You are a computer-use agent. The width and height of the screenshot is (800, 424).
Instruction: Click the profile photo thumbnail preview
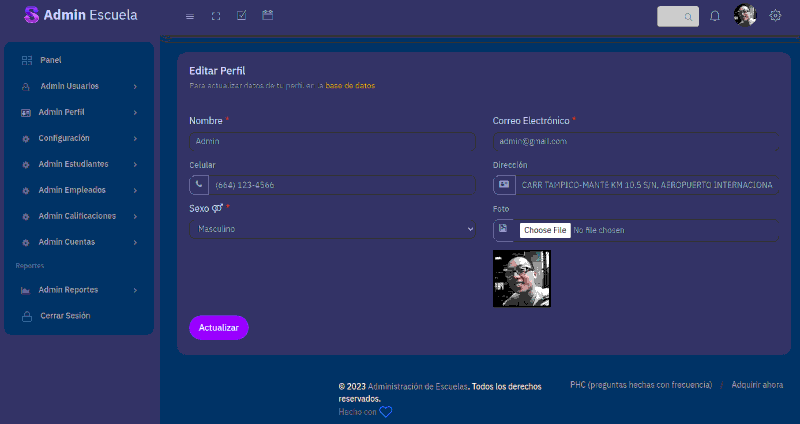pyautogui.click(x=522, y=278)
